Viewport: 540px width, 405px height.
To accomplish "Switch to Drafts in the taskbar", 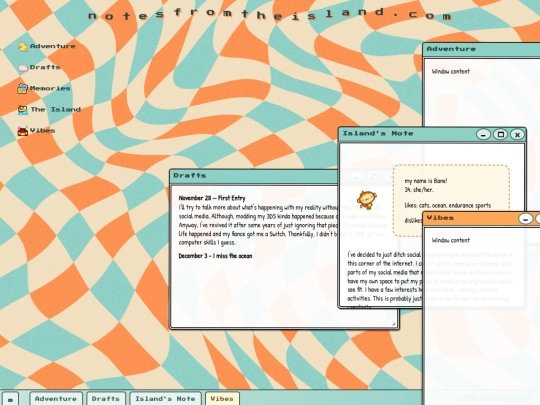I will [x=105, y=399].
